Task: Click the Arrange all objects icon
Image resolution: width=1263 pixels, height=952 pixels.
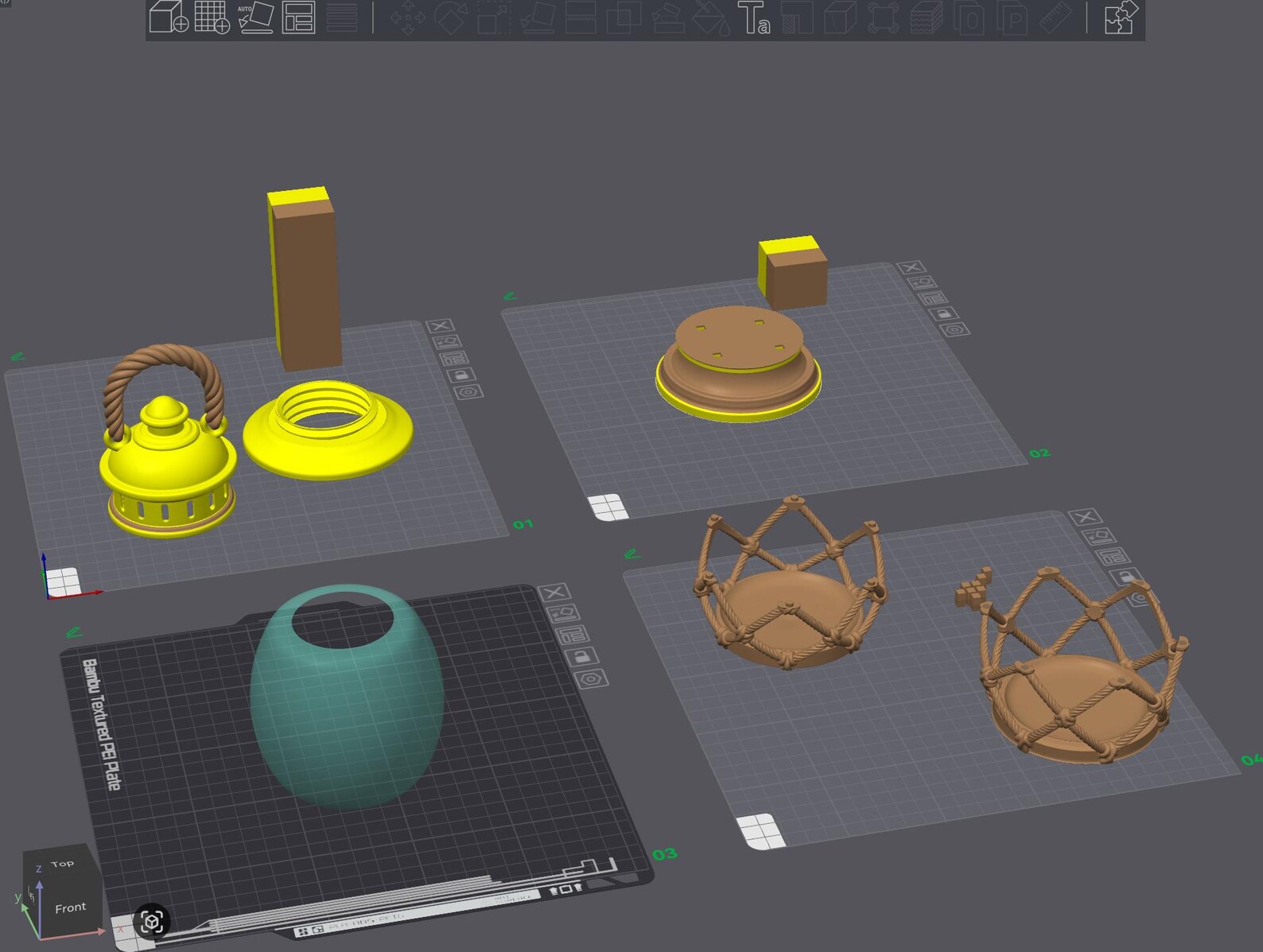Action: [x=298, y=17]
